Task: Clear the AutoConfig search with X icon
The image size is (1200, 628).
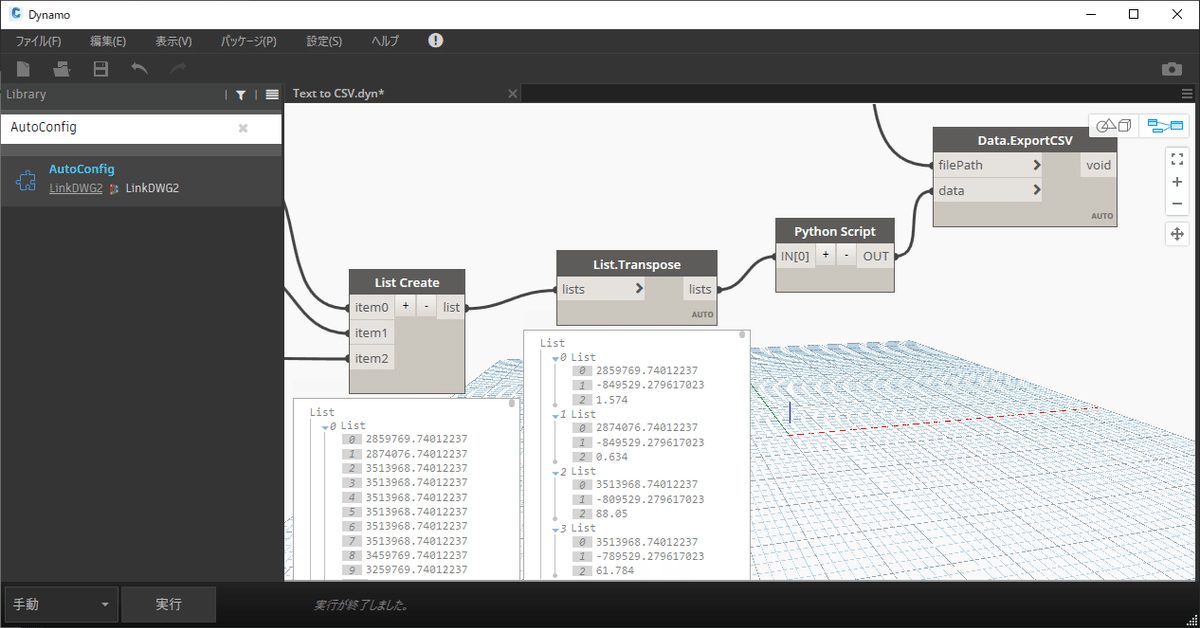Action: coord(242,128)
